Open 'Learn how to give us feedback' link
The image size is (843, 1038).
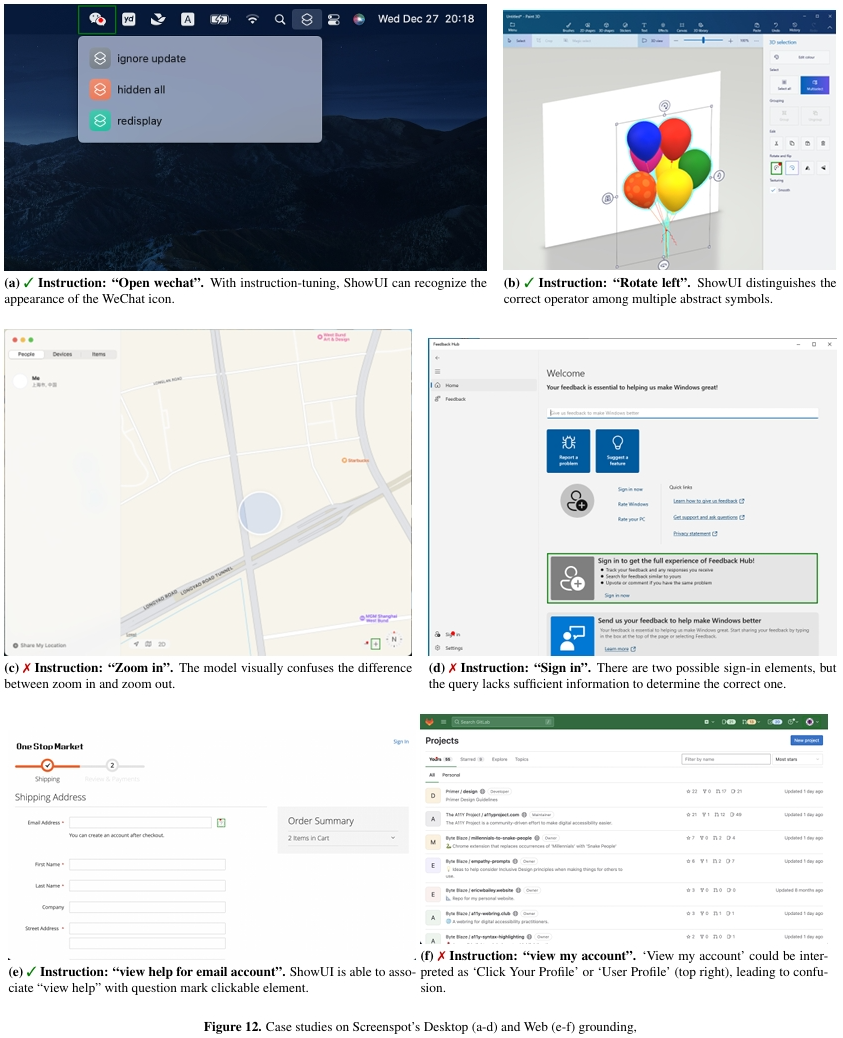click(709, 501)
